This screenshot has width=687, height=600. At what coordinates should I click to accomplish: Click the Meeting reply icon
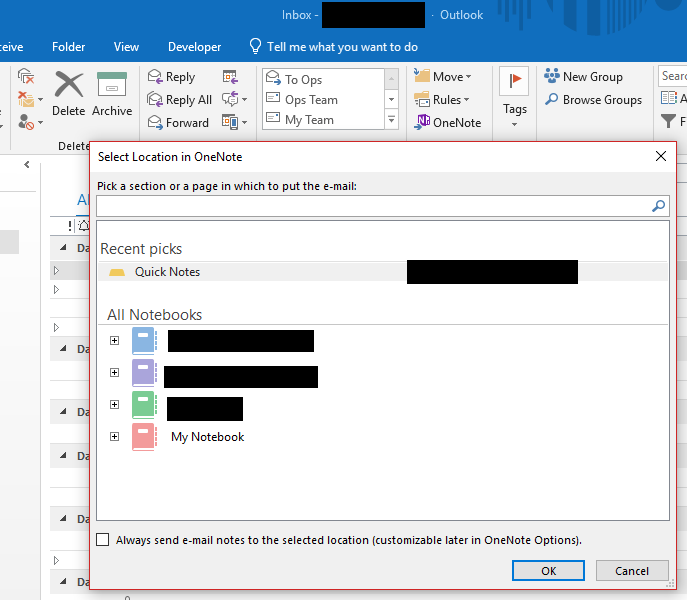230,77
